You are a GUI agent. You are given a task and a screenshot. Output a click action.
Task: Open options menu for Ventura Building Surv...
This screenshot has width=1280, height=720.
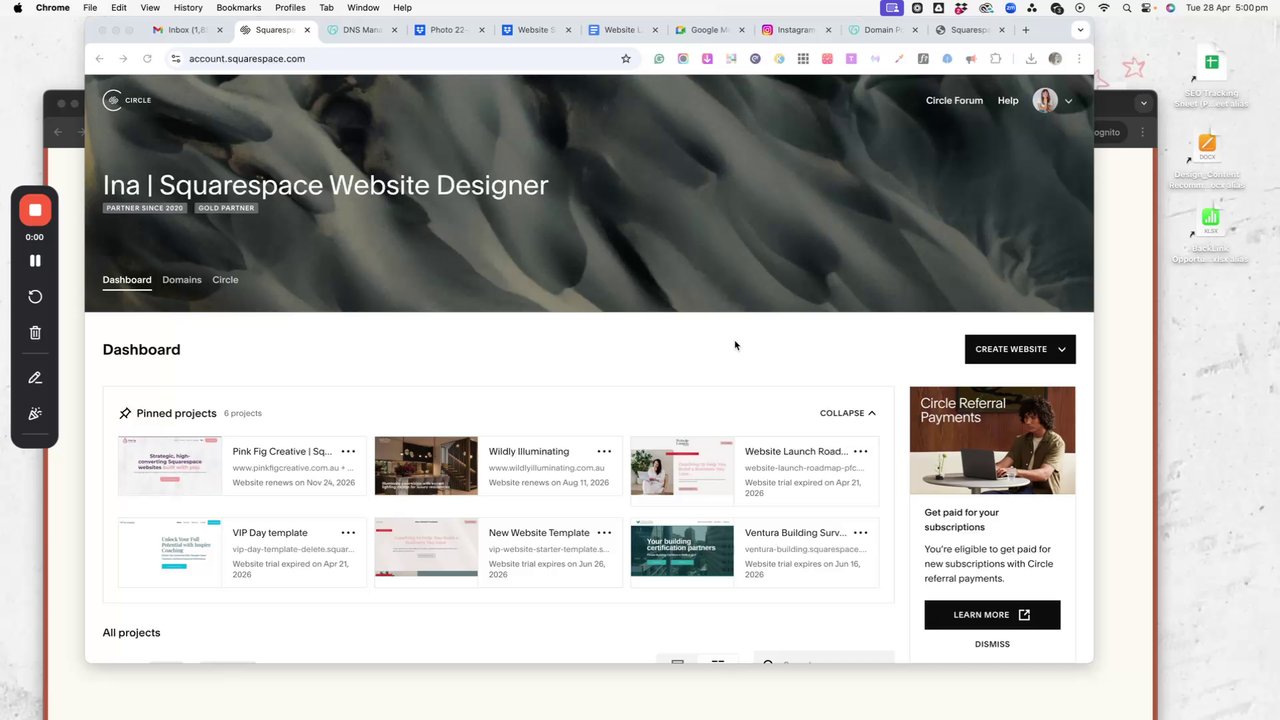860,533
